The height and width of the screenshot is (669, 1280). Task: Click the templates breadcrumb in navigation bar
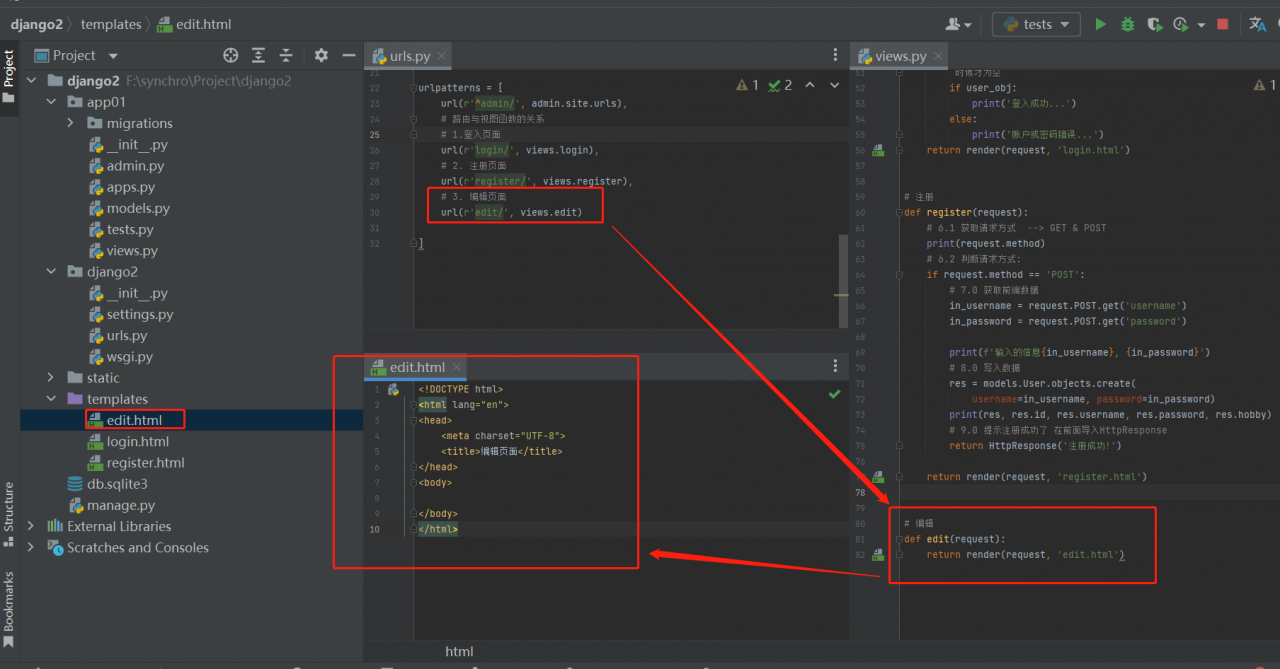(x=110, y=24)
